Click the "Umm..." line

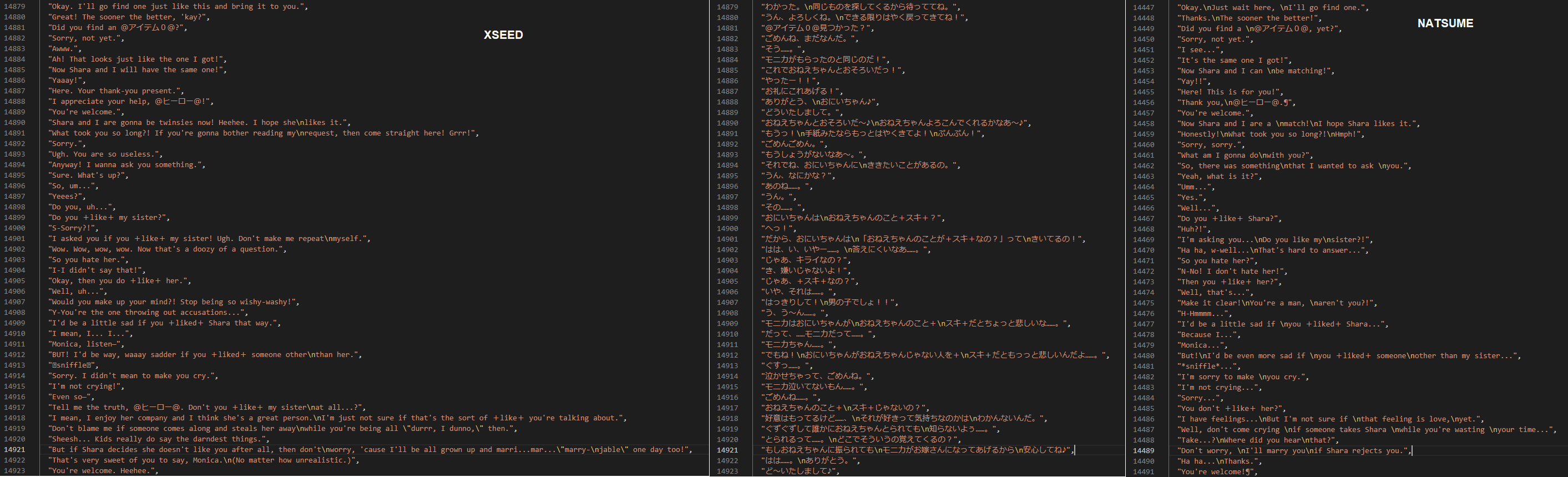point(1196,187)
